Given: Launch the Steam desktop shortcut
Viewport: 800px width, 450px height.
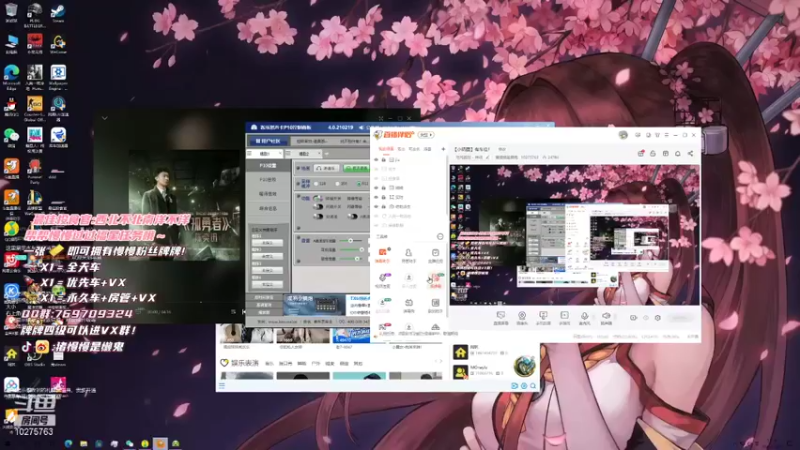Looking at the screenshot, I should 58,11.
